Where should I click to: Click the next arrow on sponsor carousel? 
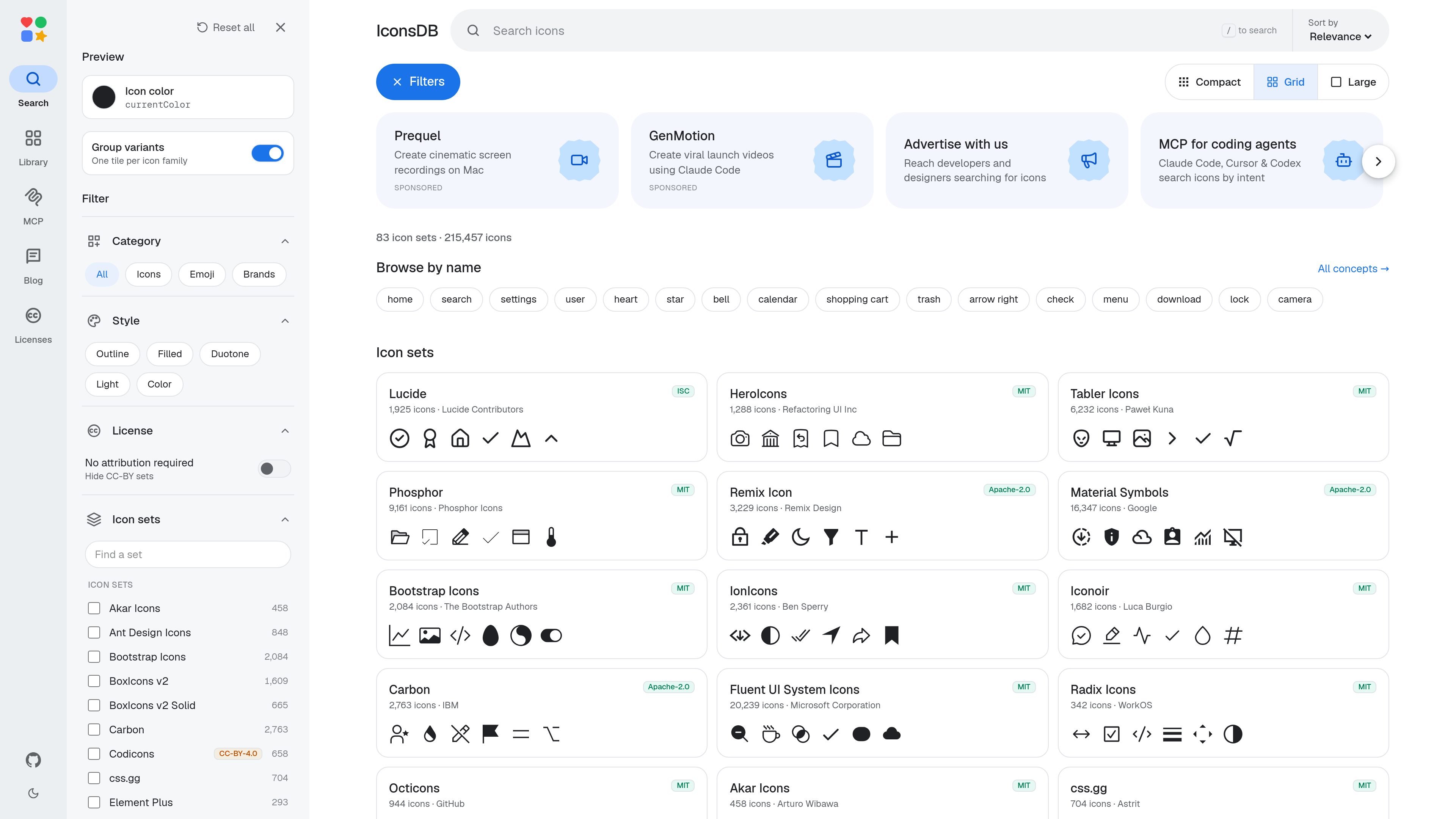click(x=1378, y=161)
